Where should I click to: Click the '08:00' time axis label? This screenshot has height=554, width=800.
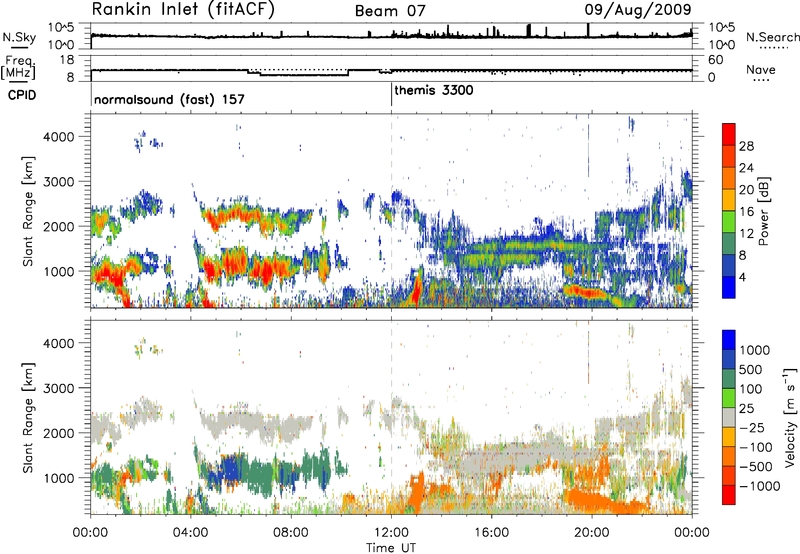click(x=291, y=533)
